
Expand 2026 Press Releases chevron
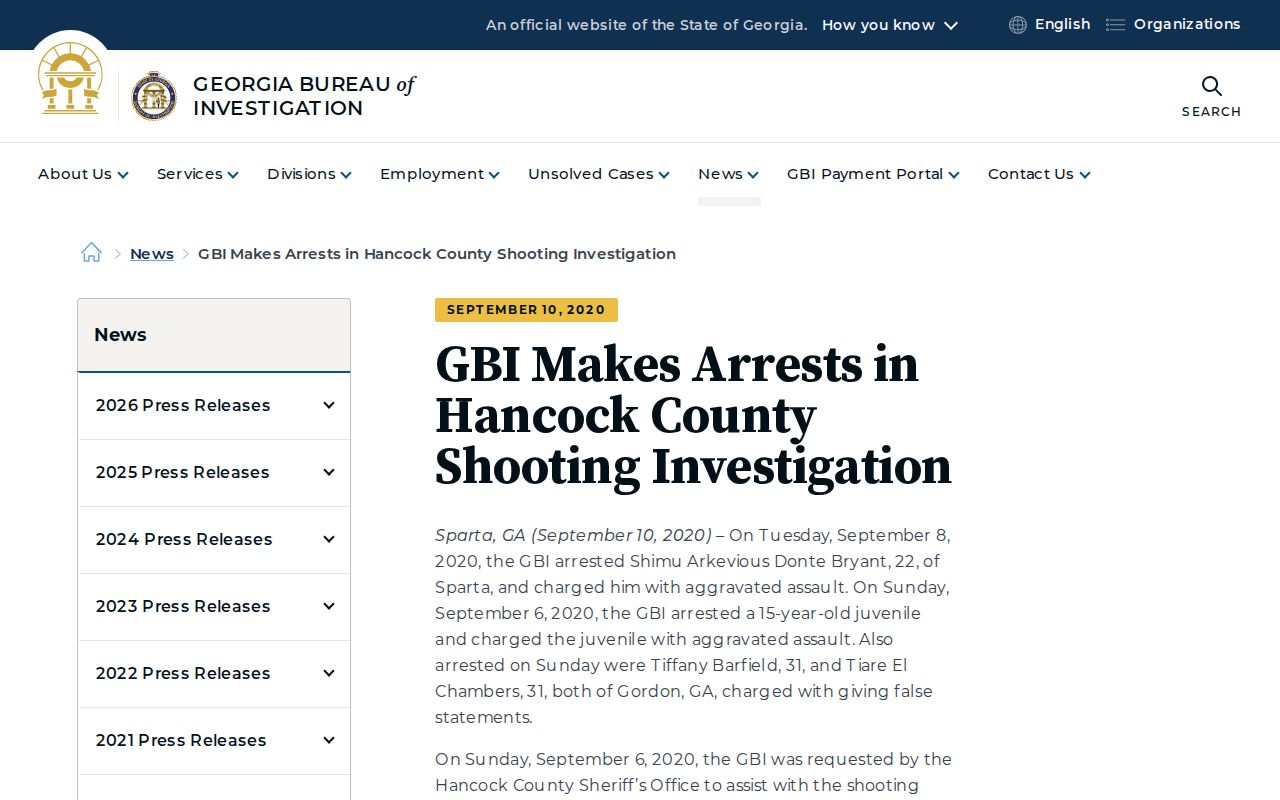point(328,405)
